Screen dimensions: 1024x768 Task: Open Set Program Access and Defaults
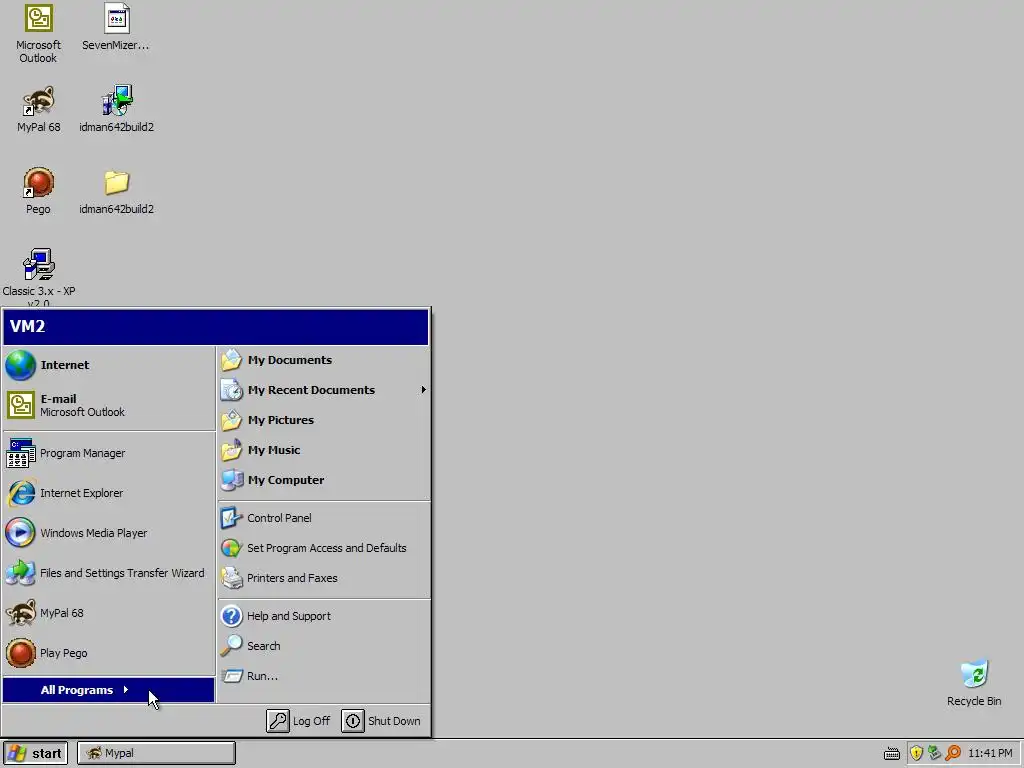pos(324,548)
